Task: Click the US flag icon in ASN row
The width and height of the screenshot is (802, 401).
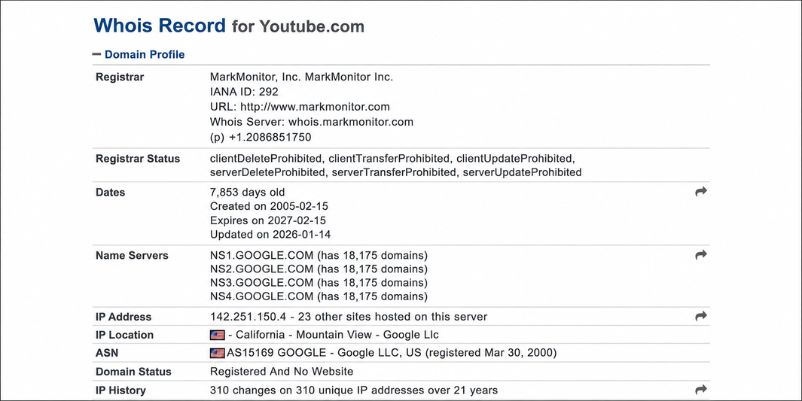Action: click(217, 353)
